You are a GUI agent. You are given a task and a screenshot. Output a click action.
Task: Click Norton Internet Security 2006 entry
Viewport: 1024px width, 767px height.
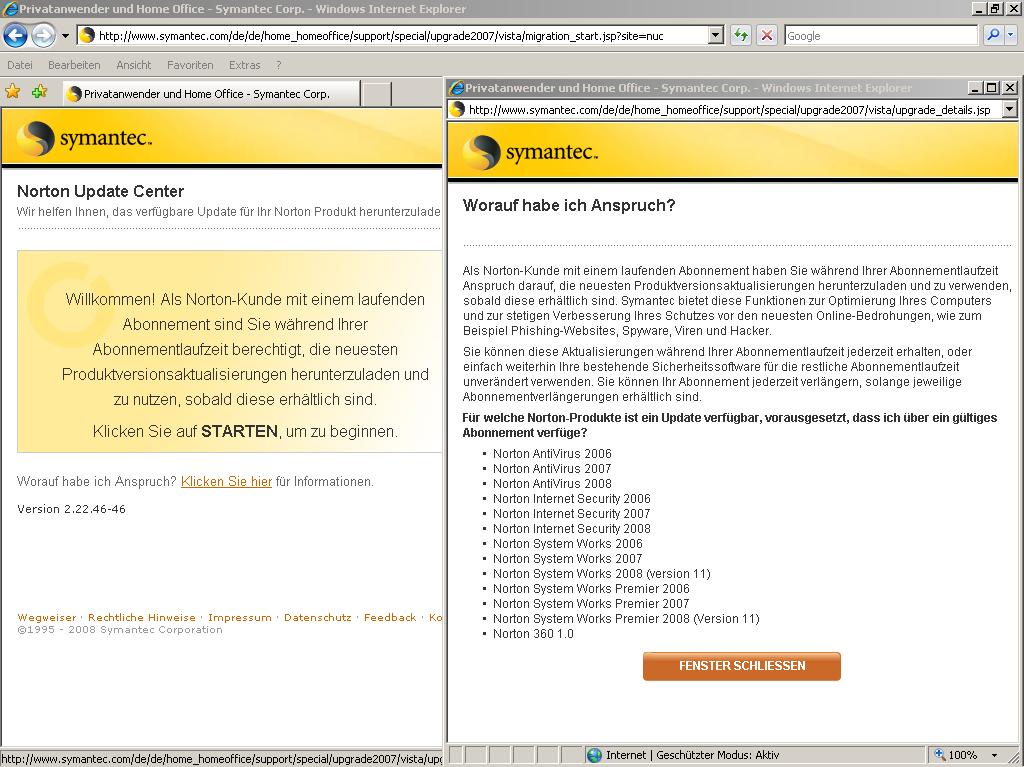tap(571, 498)
